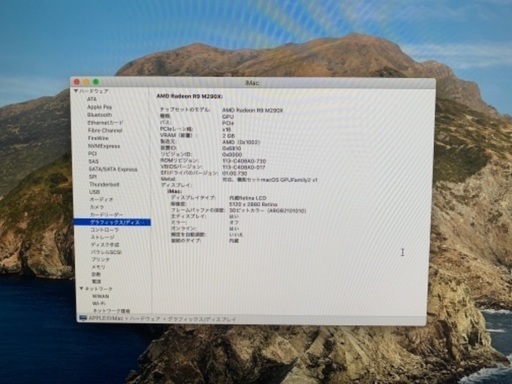
Task: Click the green zoom window button
Action: [96, 82]
